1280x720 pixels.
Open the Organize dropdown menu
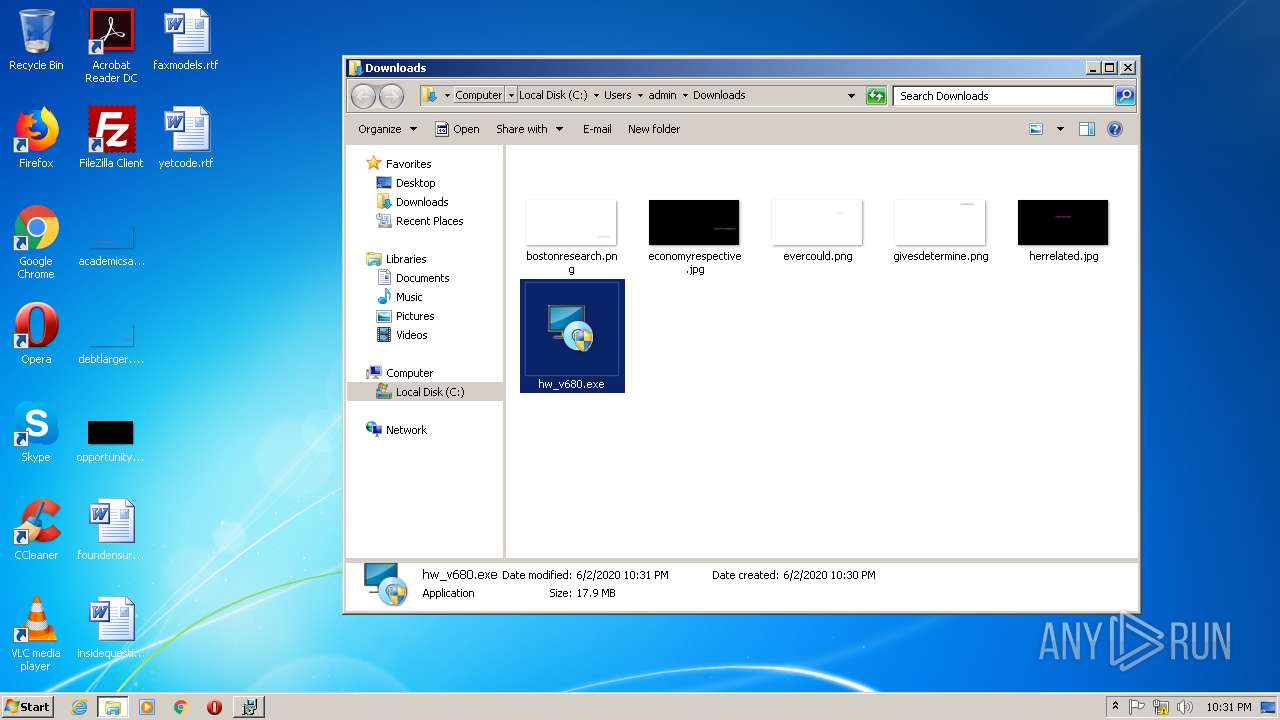tap(387, 129)
